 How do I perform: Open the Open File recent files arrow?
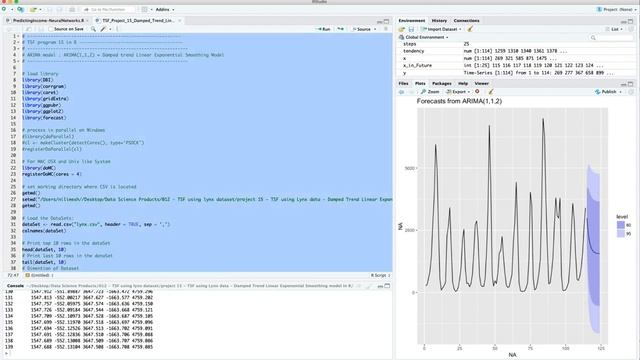(40, 9)
